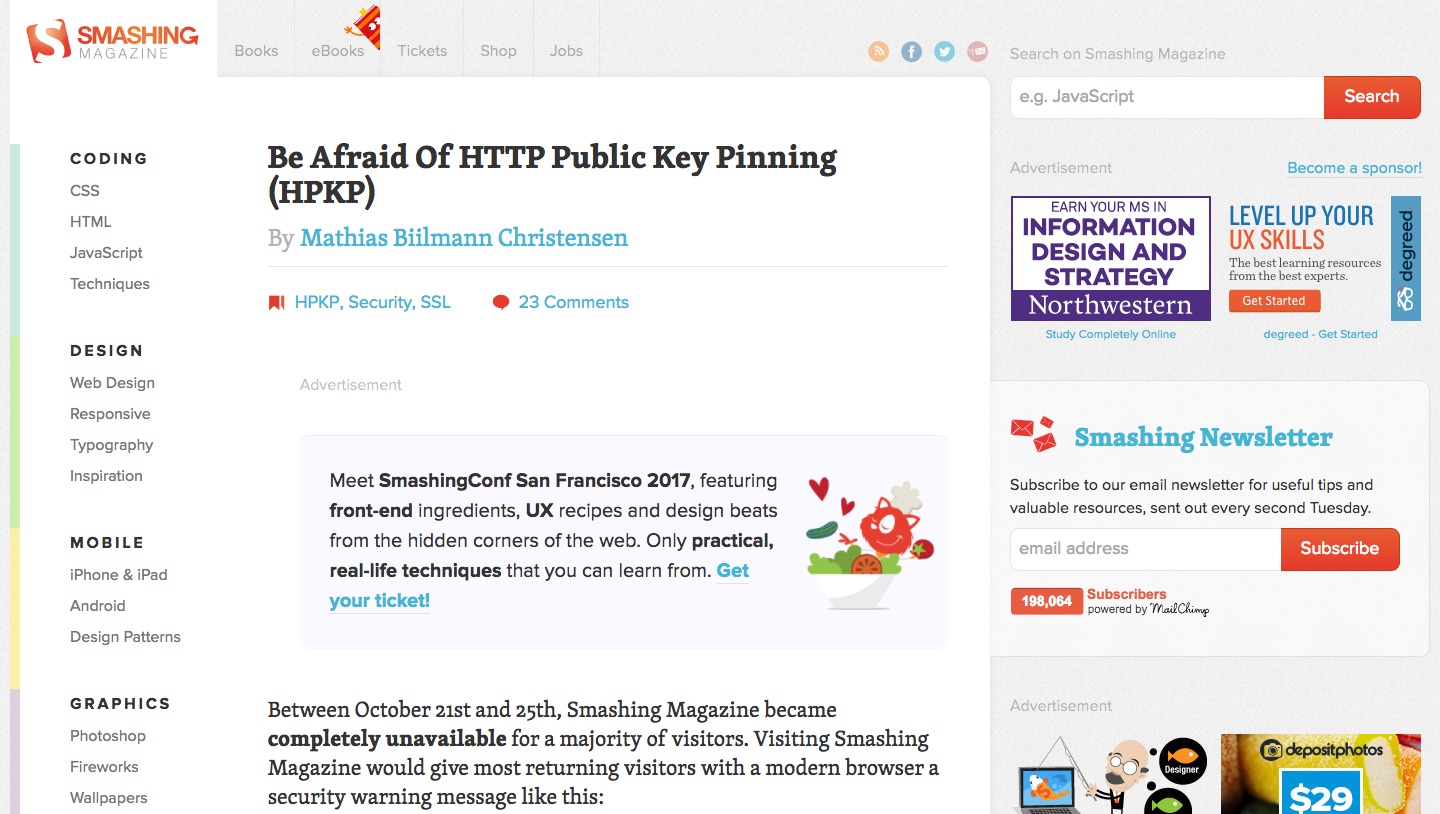Open the Become a sponsor link
This screenshot has height=814, width=1440.
(x=1354, y=167)
